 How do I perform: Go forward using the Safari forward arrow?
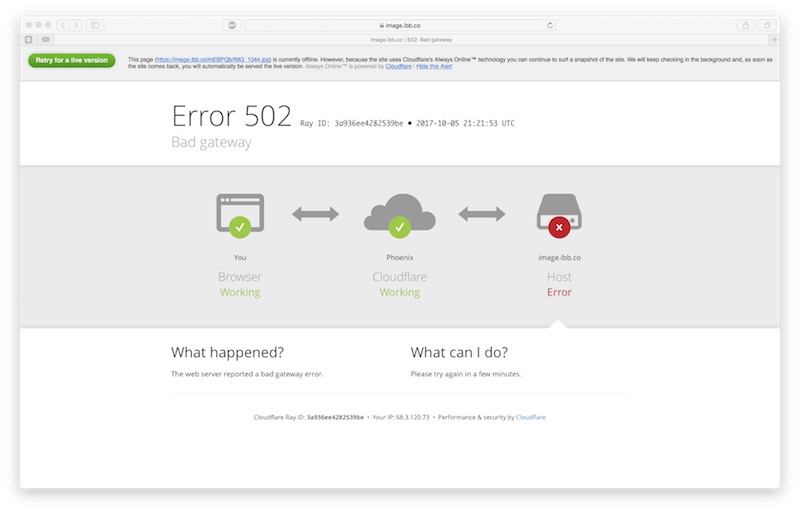click(x=76, y=25)
